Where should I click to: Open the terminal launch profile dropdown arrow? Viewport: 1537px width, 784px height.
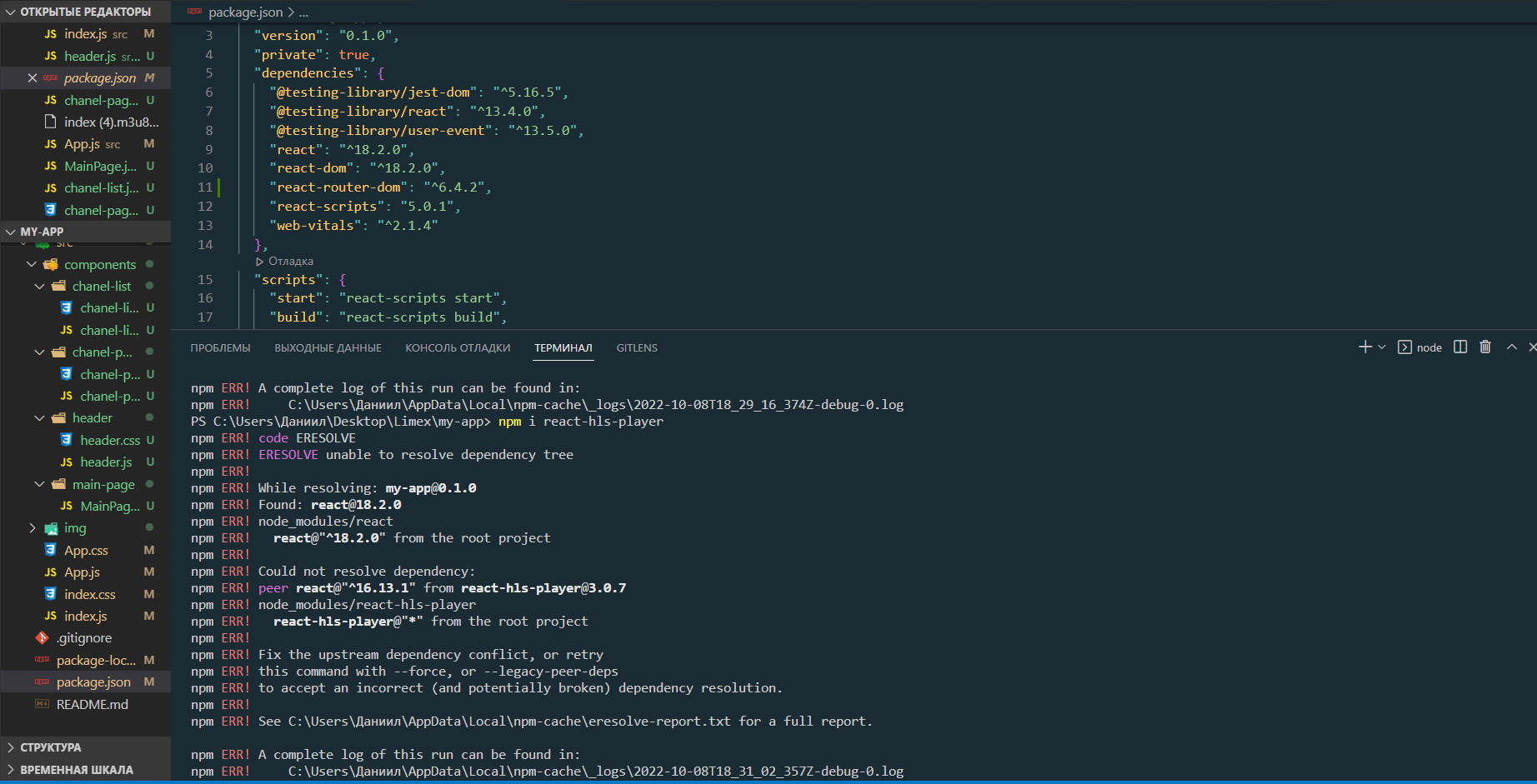[x=1382, y=347]
